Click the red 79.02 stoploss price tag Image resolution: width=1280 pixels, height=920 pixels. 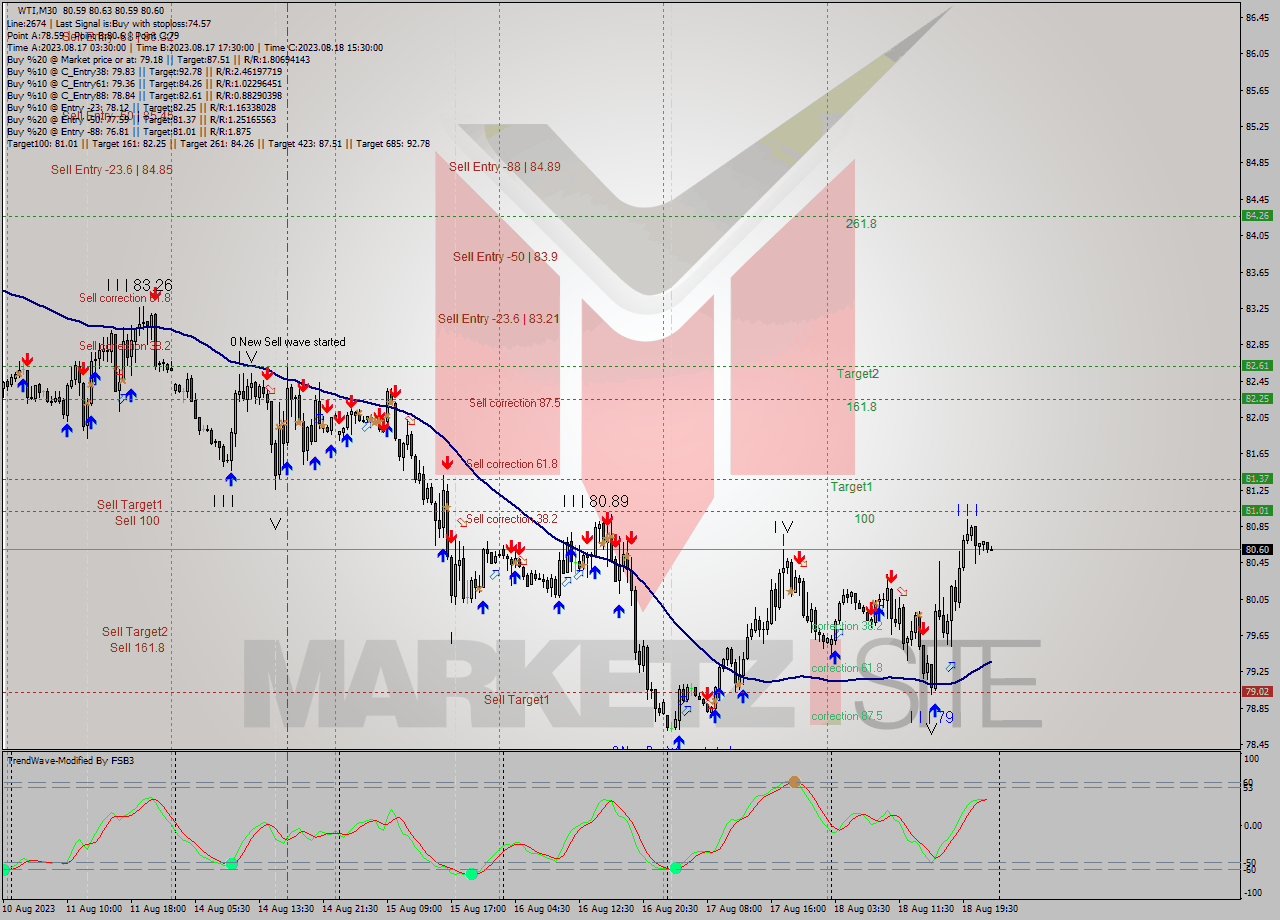click(1257, 691)
